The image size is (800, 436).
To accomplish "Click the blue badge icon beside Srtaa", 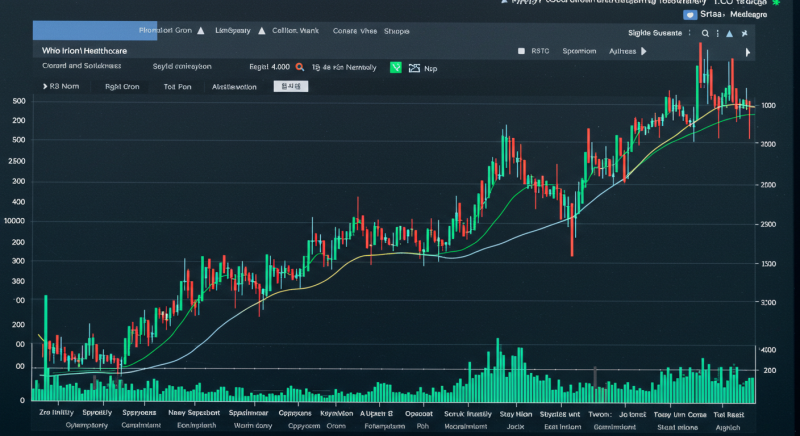I will (690, 15).
